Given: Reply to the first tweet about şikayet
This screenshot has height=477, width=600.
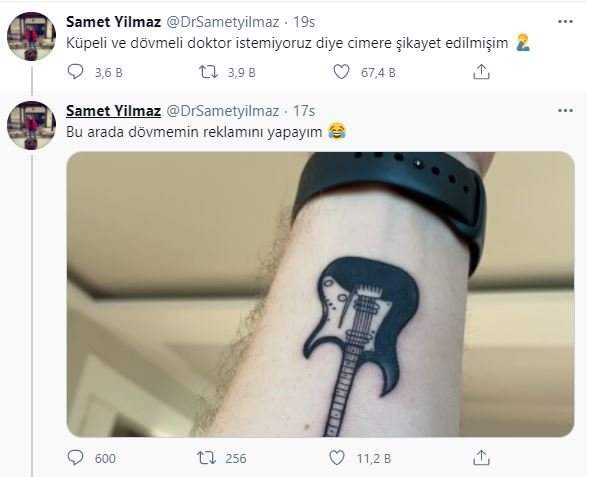Looking at the screenshot, I should [76, 72].
